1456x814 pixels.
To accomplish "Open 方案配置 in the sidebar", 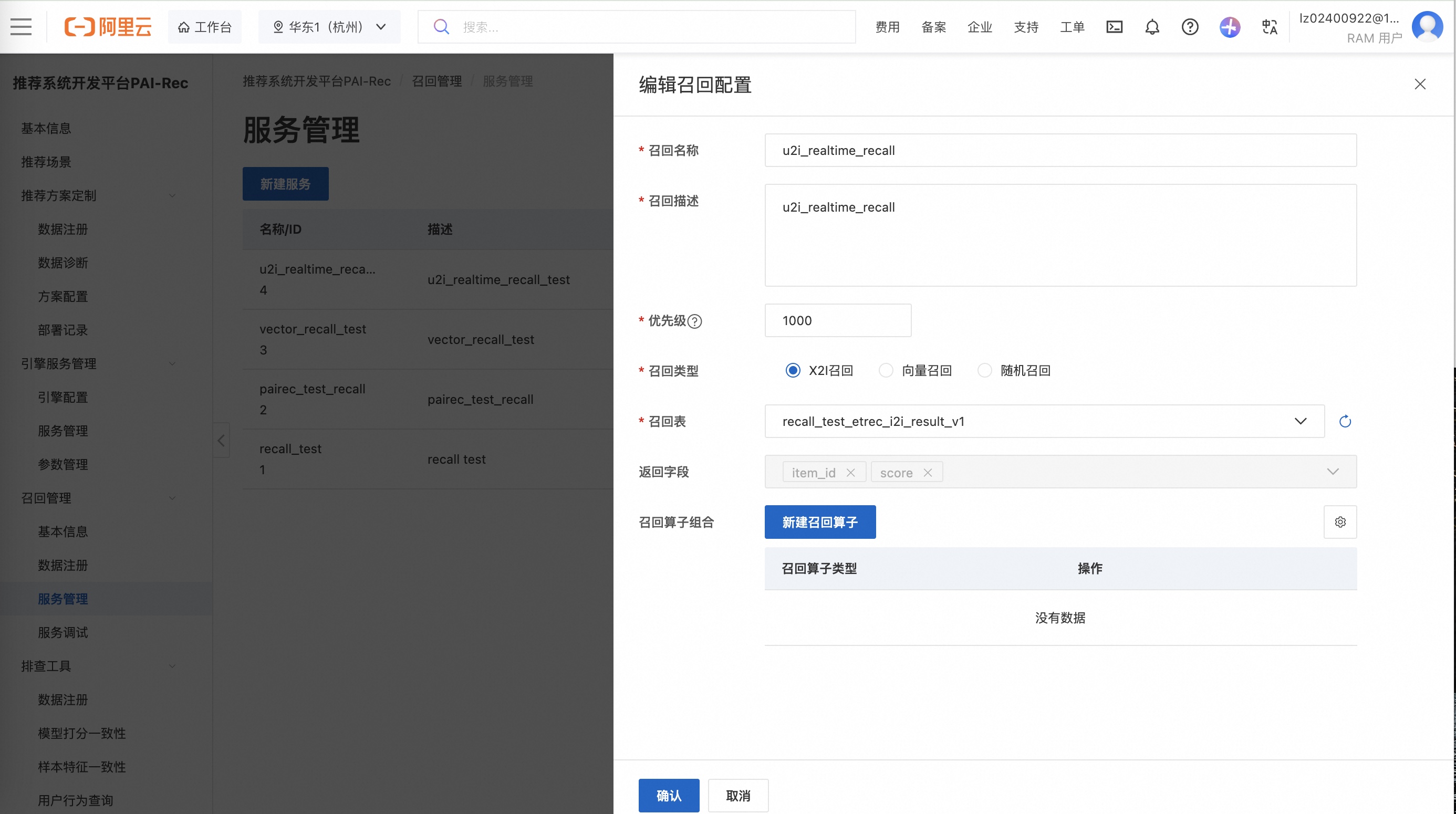I will click(x=63, y=296).
